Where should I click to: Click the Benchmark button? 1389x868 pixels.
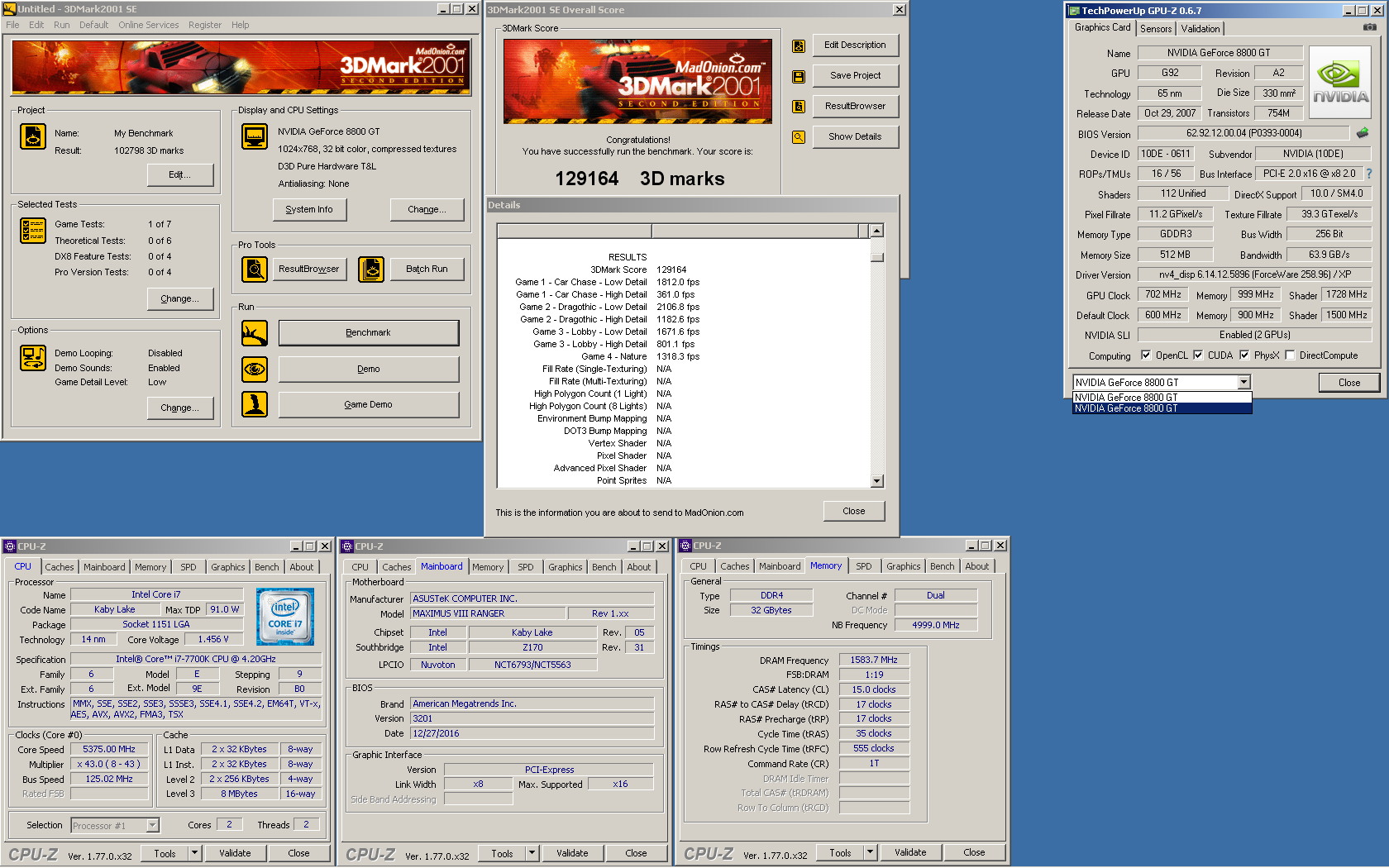pos(369,332)
